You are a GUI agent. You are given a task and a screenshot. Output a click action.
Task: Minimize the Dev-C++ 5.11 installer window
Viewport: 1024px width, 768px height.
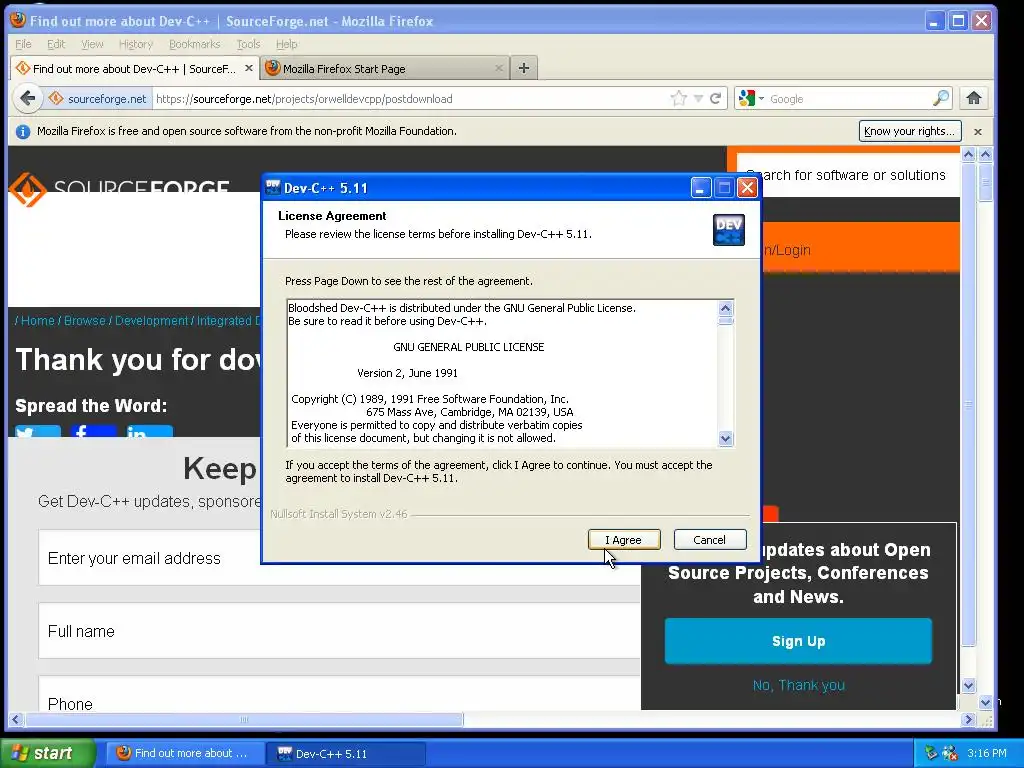point(700,188)
